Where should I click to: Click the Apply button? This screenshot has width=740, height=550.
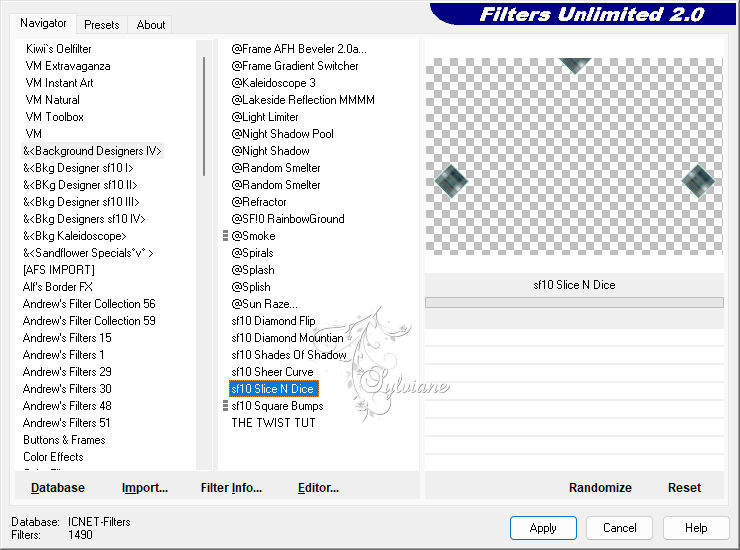coord(543,528)
